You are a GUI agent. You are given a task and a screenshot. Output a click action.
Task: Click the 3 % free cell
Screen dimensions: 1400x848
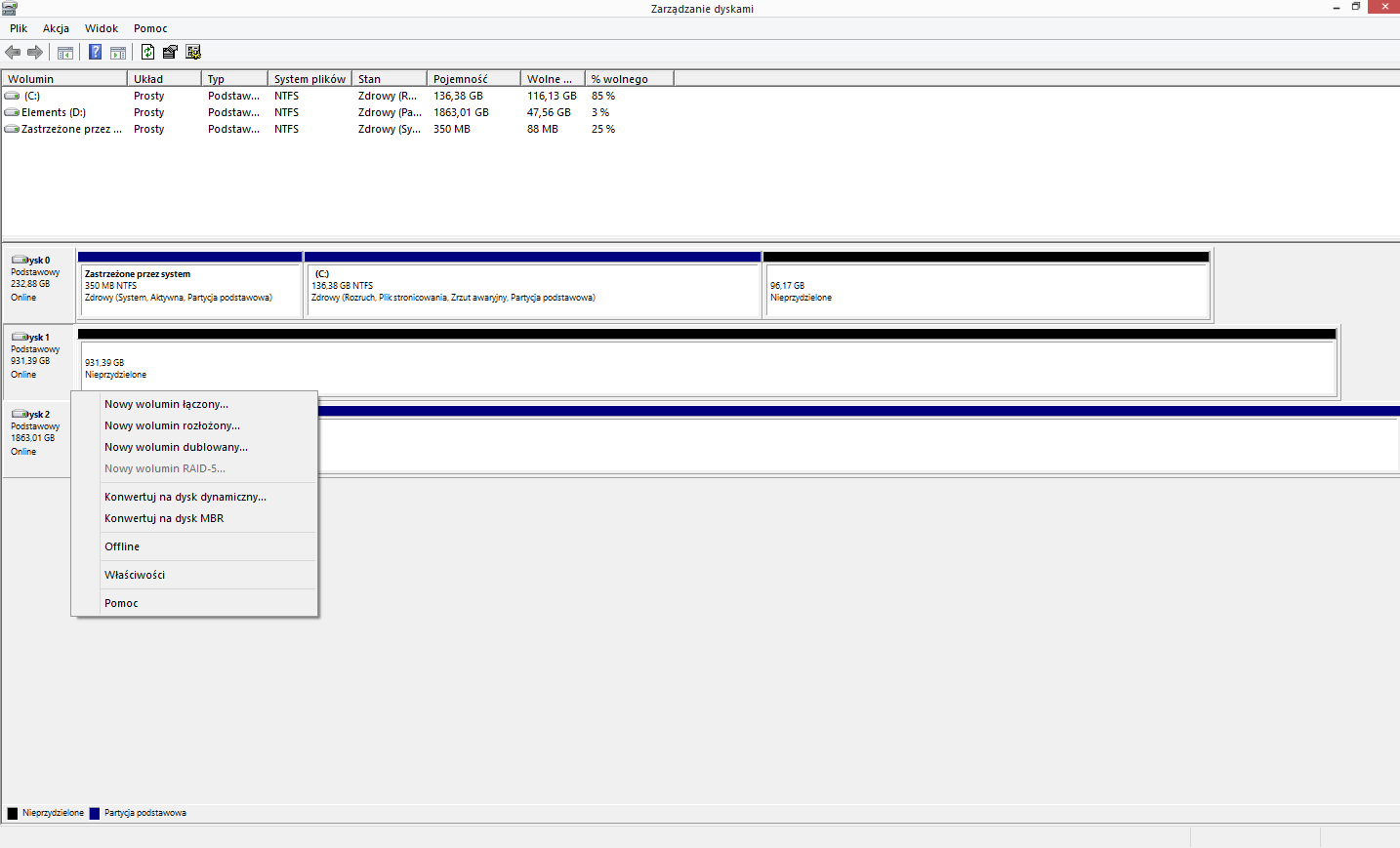point(600,112)
